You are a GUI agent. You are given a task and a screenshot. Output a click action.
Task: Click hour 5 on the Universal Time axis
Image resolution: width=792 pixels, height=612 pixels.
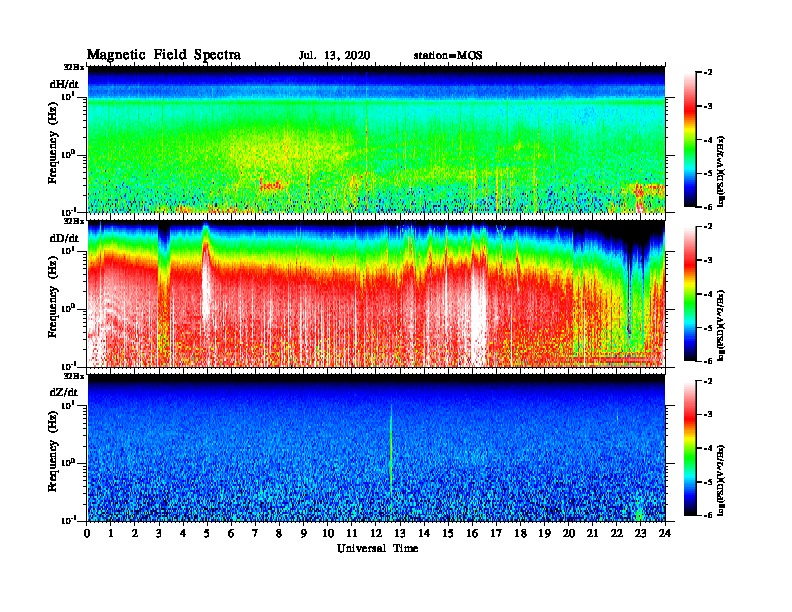pyautogui.click(x=208, y=534)
